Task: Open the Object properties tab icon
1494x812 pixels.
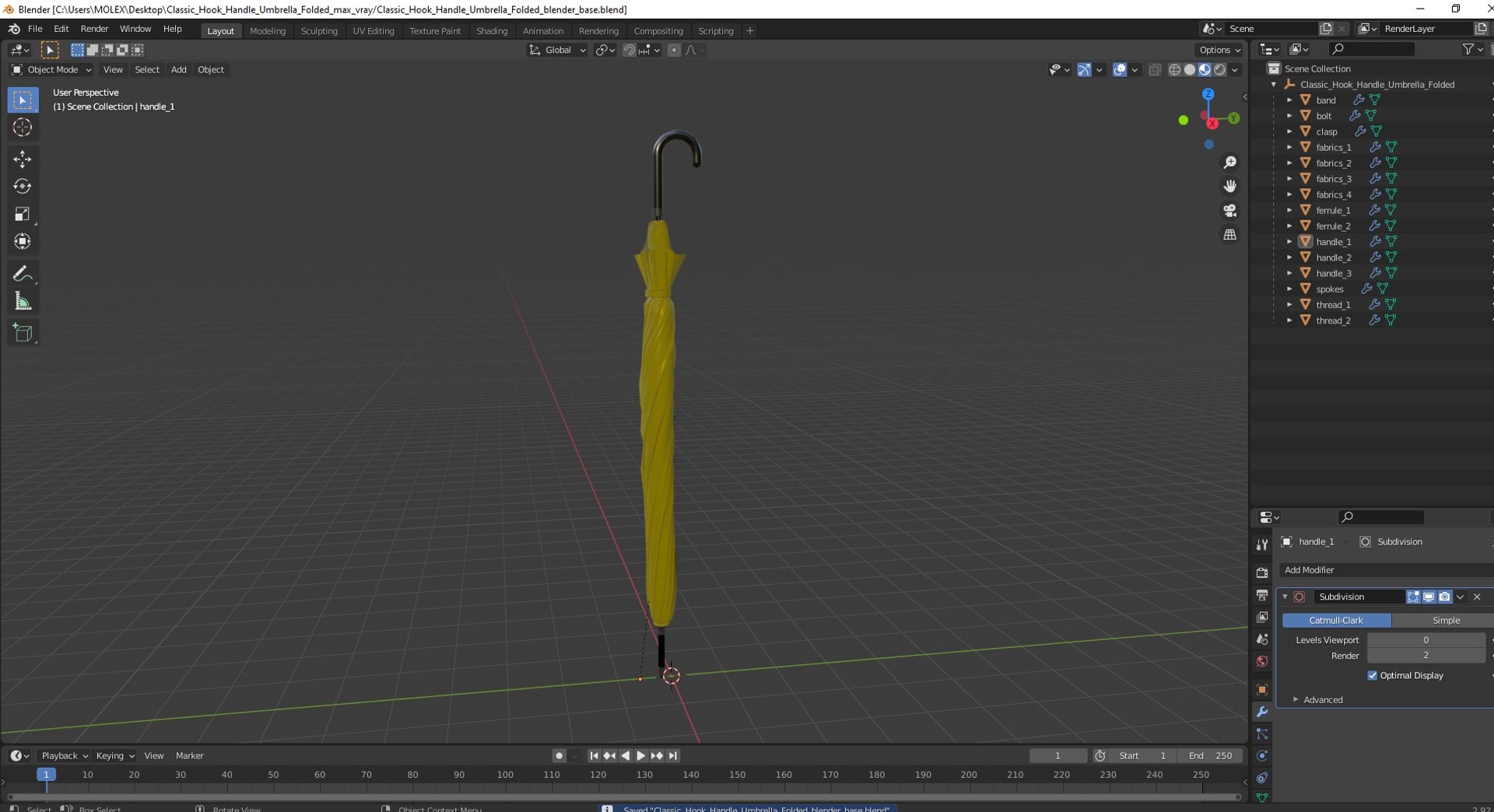Action: [1262, 690]
